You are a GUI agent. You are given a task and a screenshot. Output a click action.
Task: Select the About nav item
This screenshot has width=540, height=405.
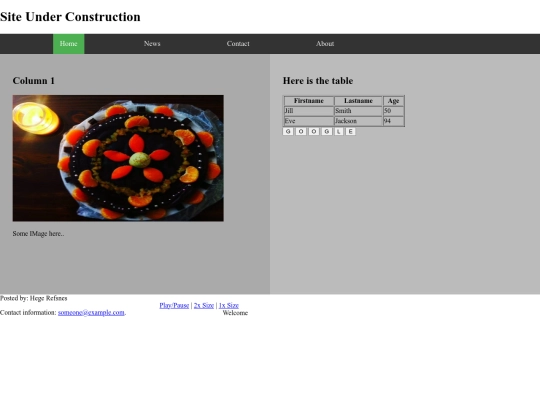(x=325, y=44)
